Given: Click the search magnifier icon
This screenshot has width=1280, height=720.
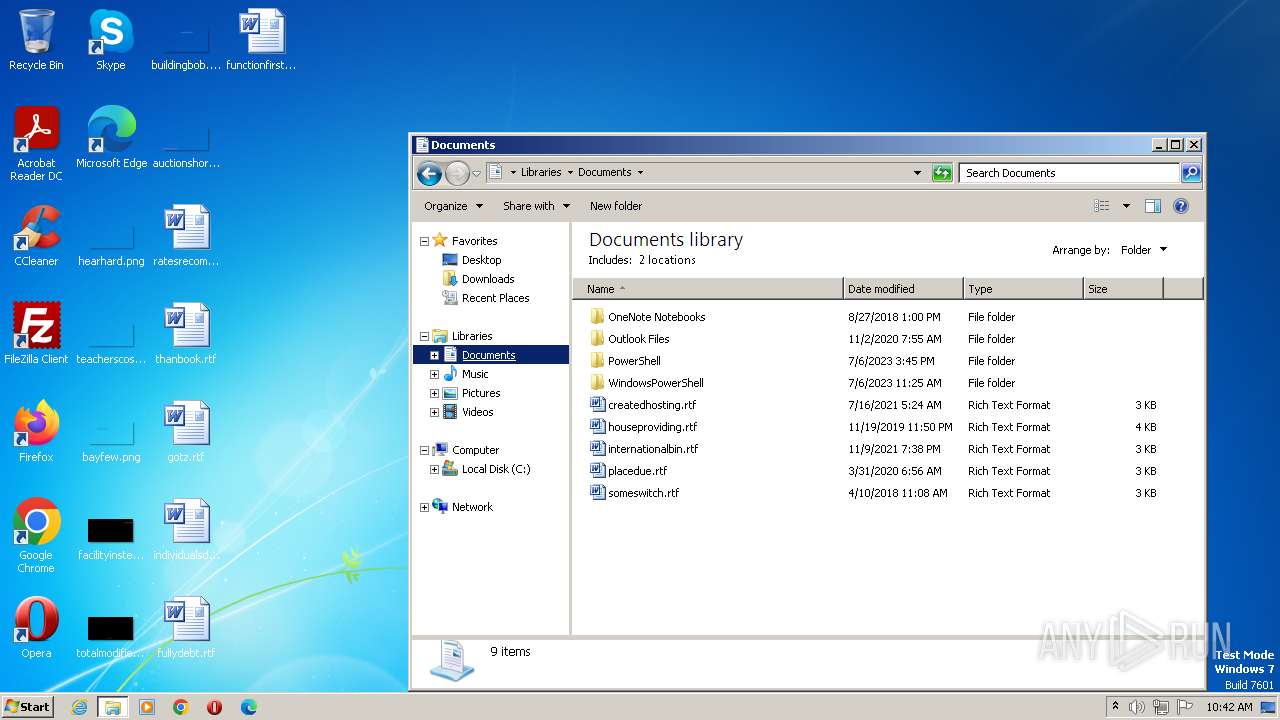Looking at the screenshot, I should click(x=1191, y=173).
